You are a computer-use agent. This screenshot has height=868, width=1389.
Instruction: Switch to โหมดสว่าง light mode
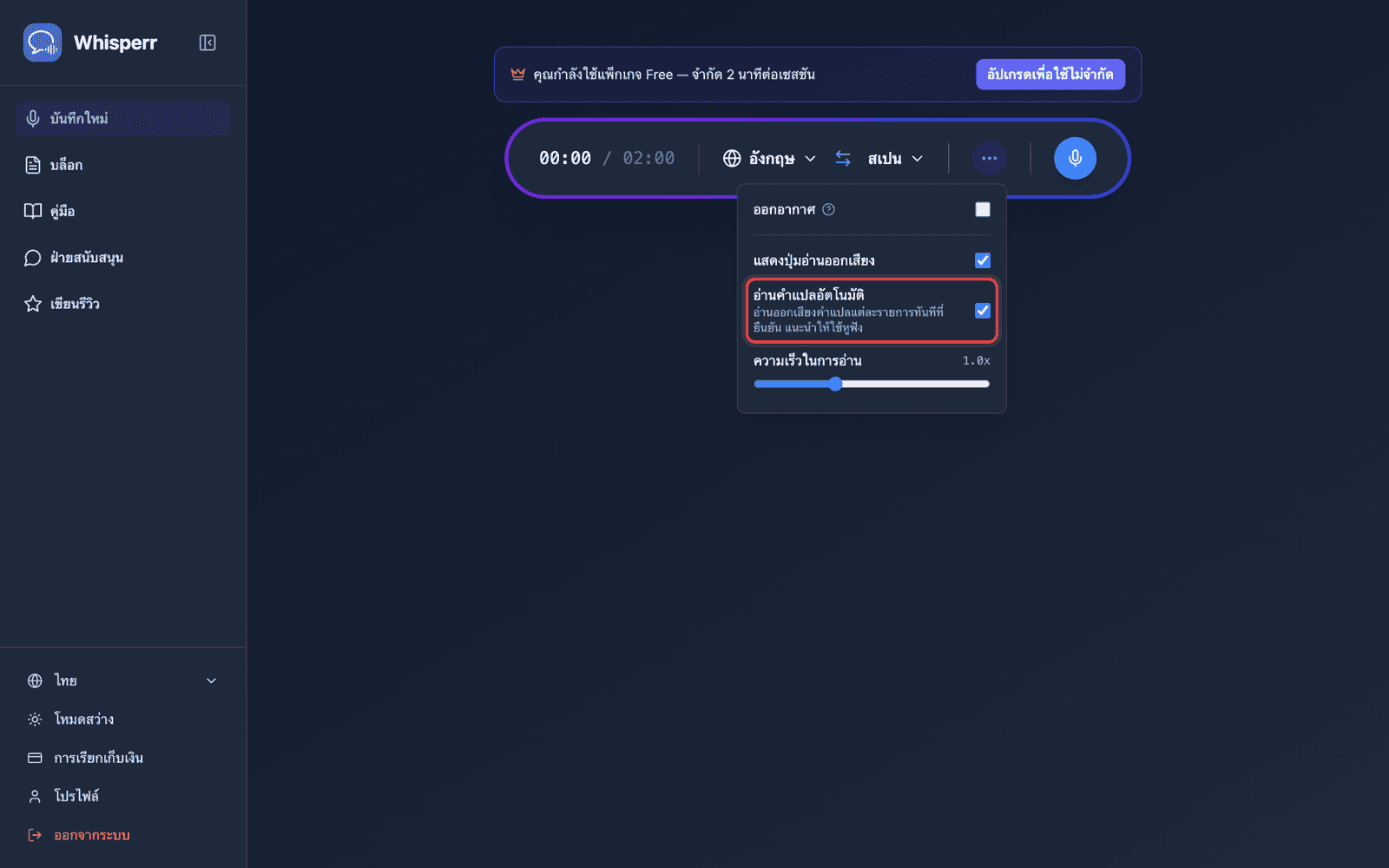click(122, 719)
